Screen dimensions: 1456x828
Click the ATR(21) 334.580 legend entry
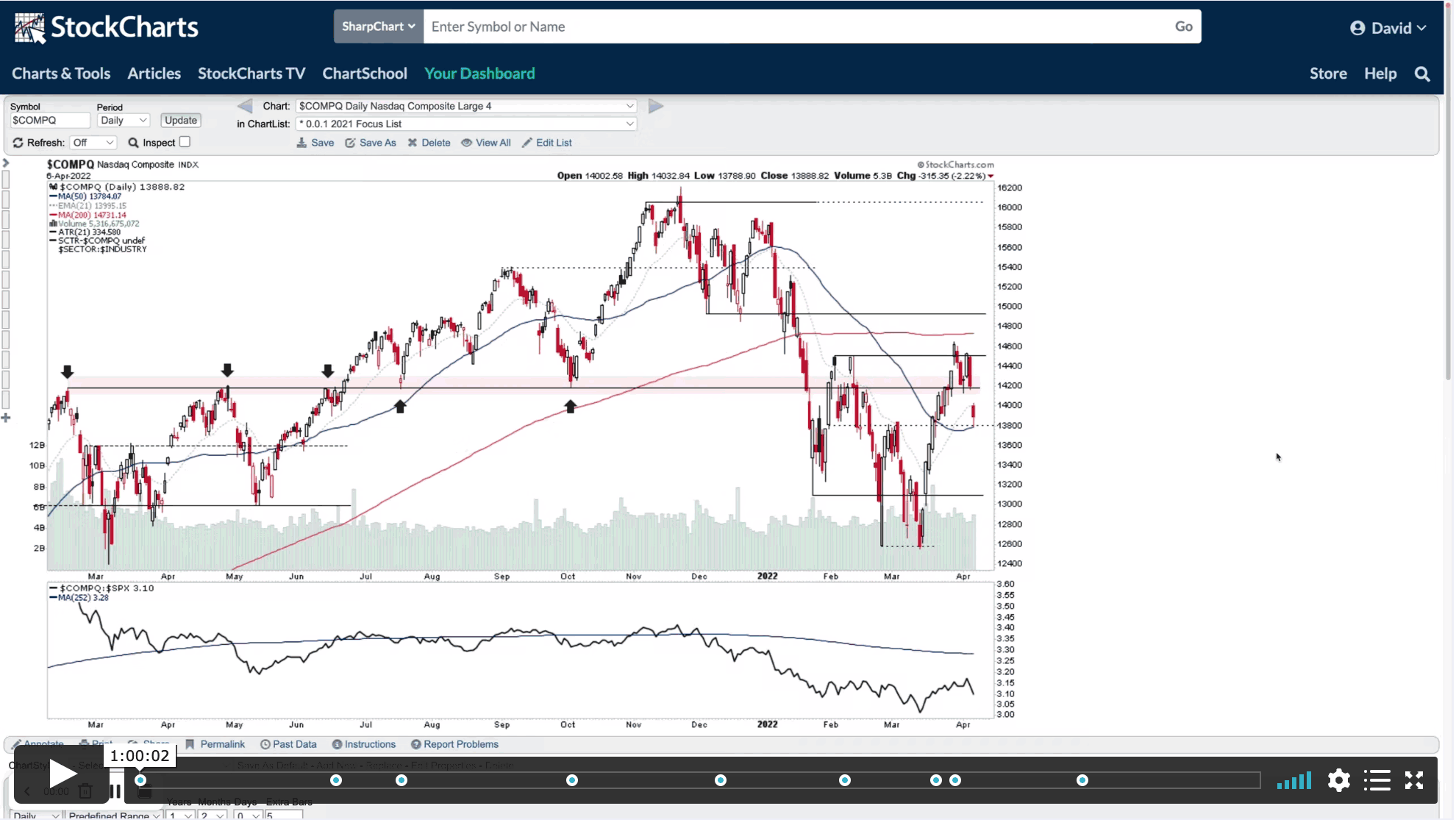[x=85, y=232]
